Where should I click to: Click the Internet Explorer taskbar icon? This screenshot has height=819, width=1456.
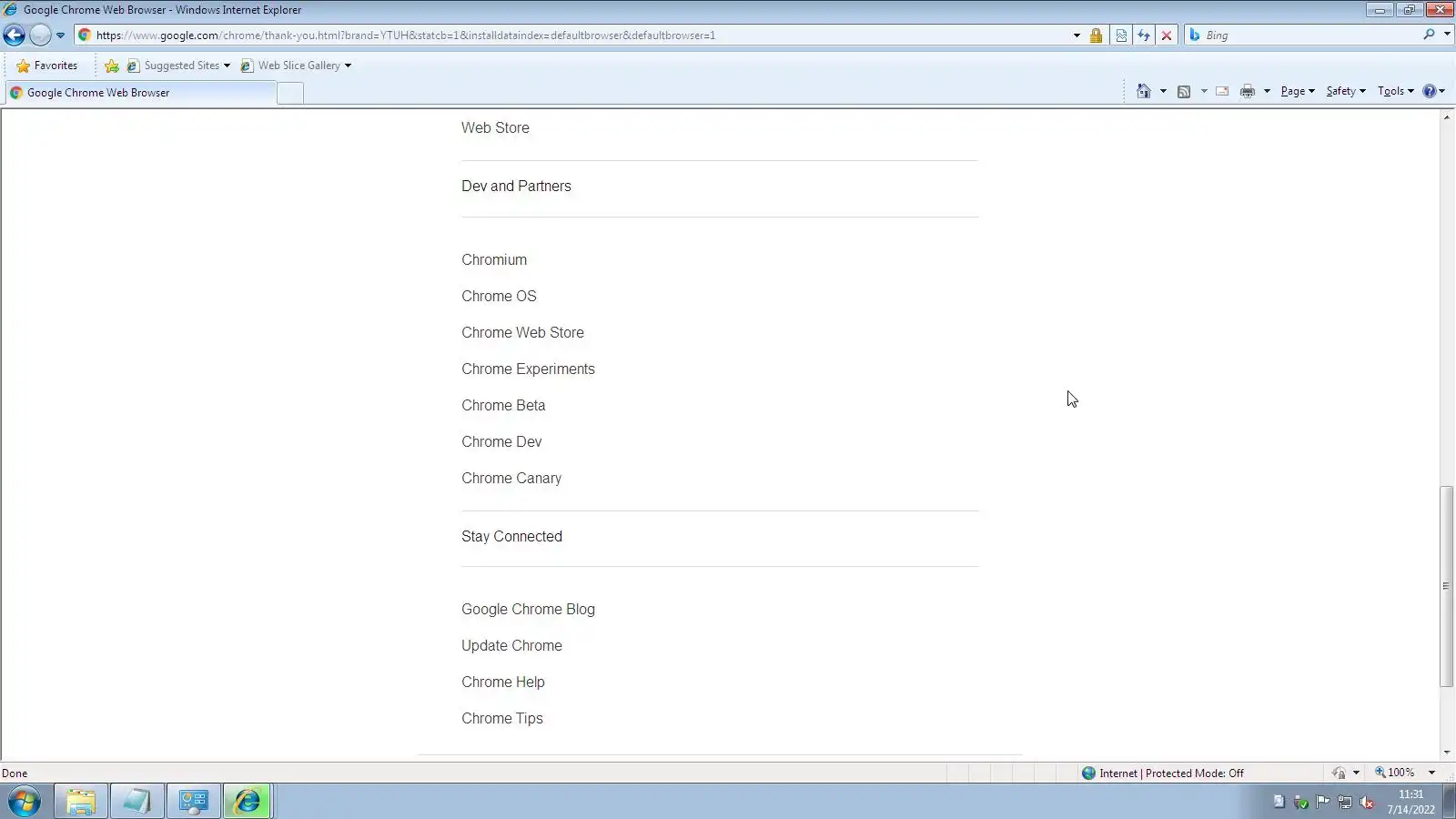click(x=248, y=802)
